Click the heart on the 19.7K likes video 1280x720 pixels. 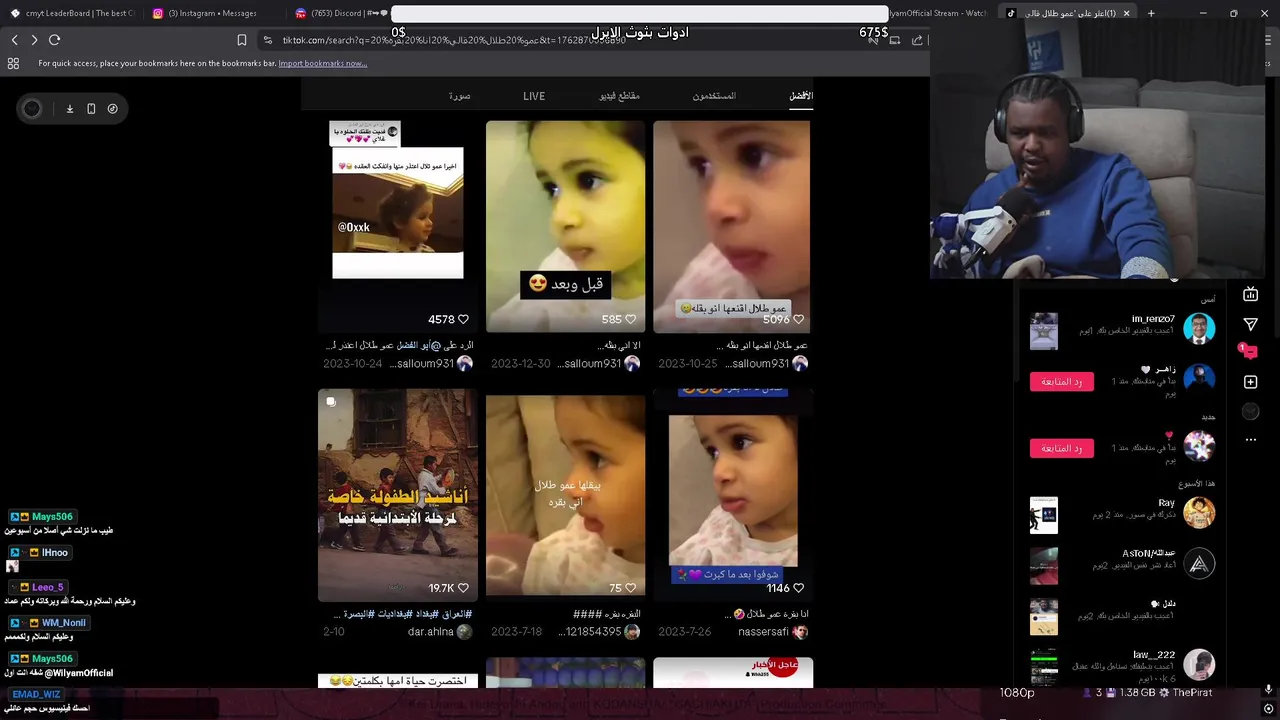tap(463, 589)
